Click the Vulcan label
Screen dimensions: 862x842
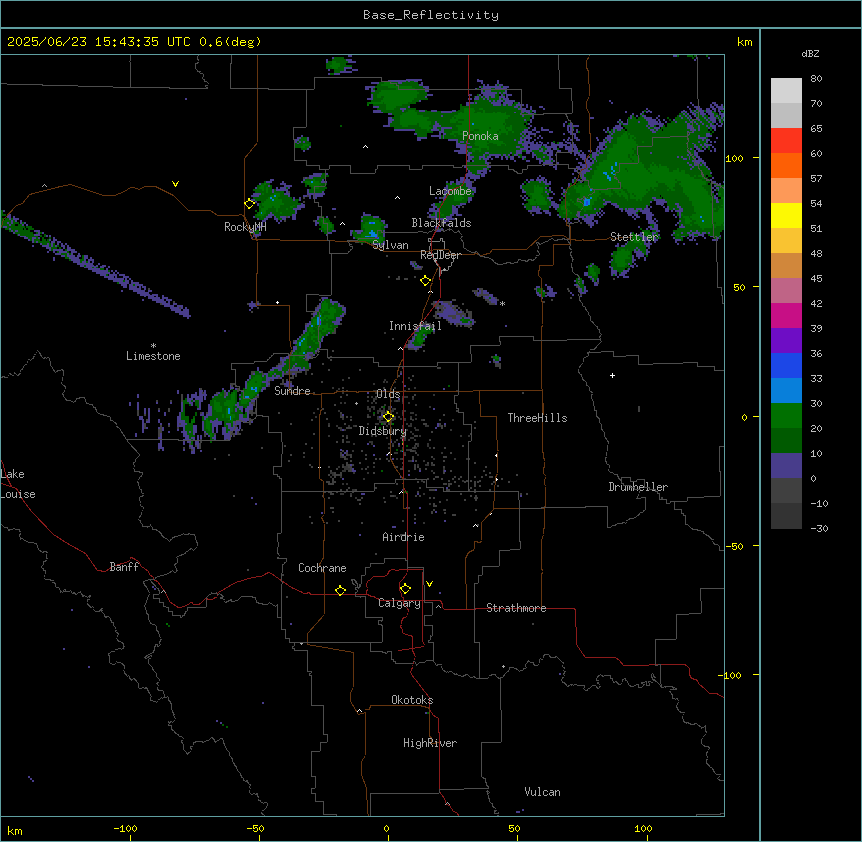point(543,792)
